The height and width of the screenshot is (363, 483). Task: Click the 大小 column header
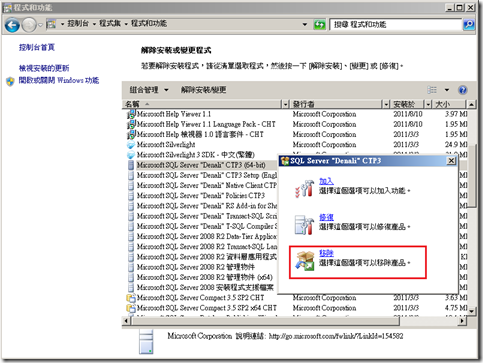pyautogui.click(x=449, y=104)
